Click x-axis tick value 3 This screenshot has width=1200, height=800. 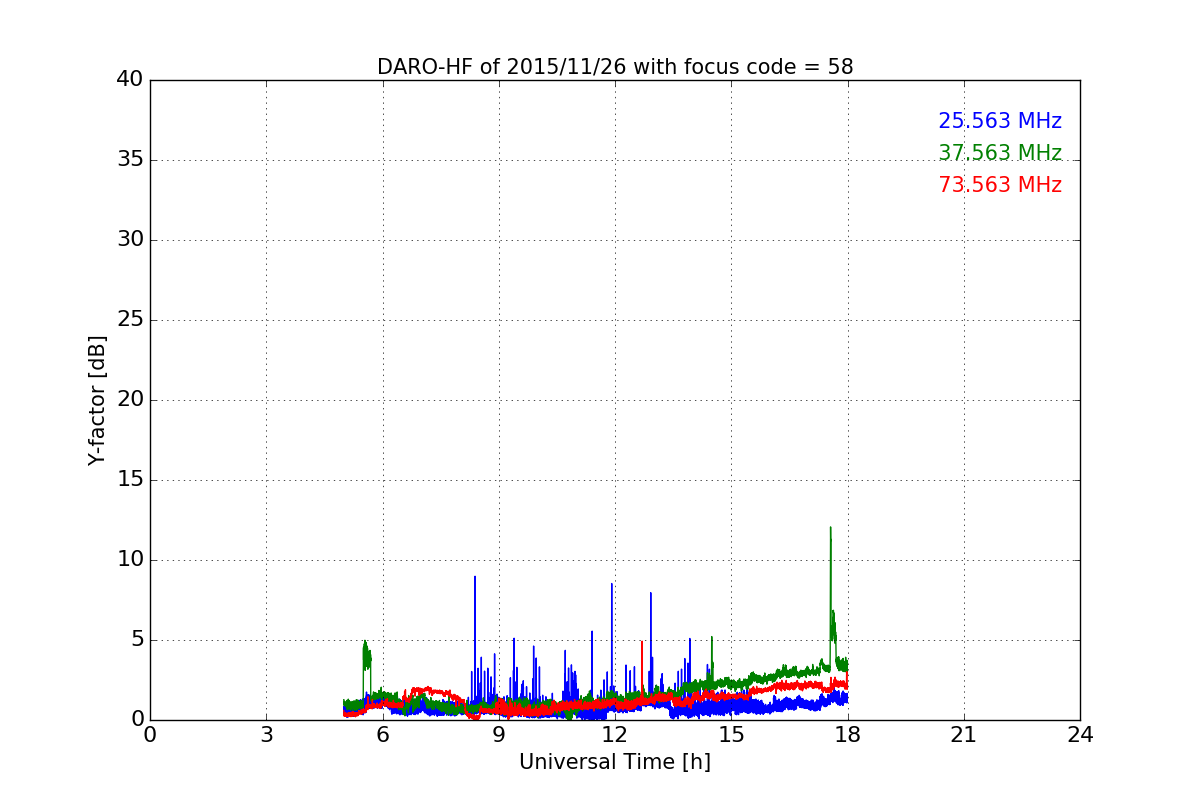pos(266,735)
